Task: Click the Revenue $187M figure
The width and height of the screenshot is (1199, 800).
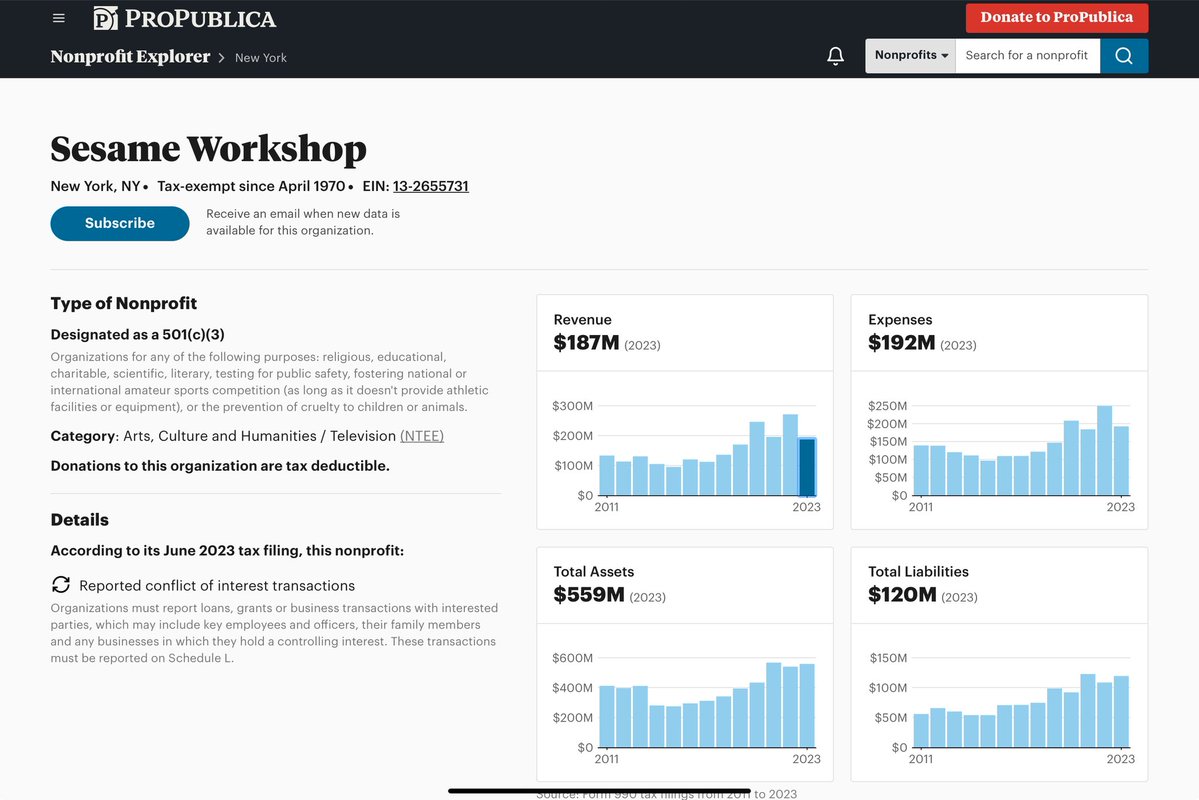Action: click(x=586, y=343)
